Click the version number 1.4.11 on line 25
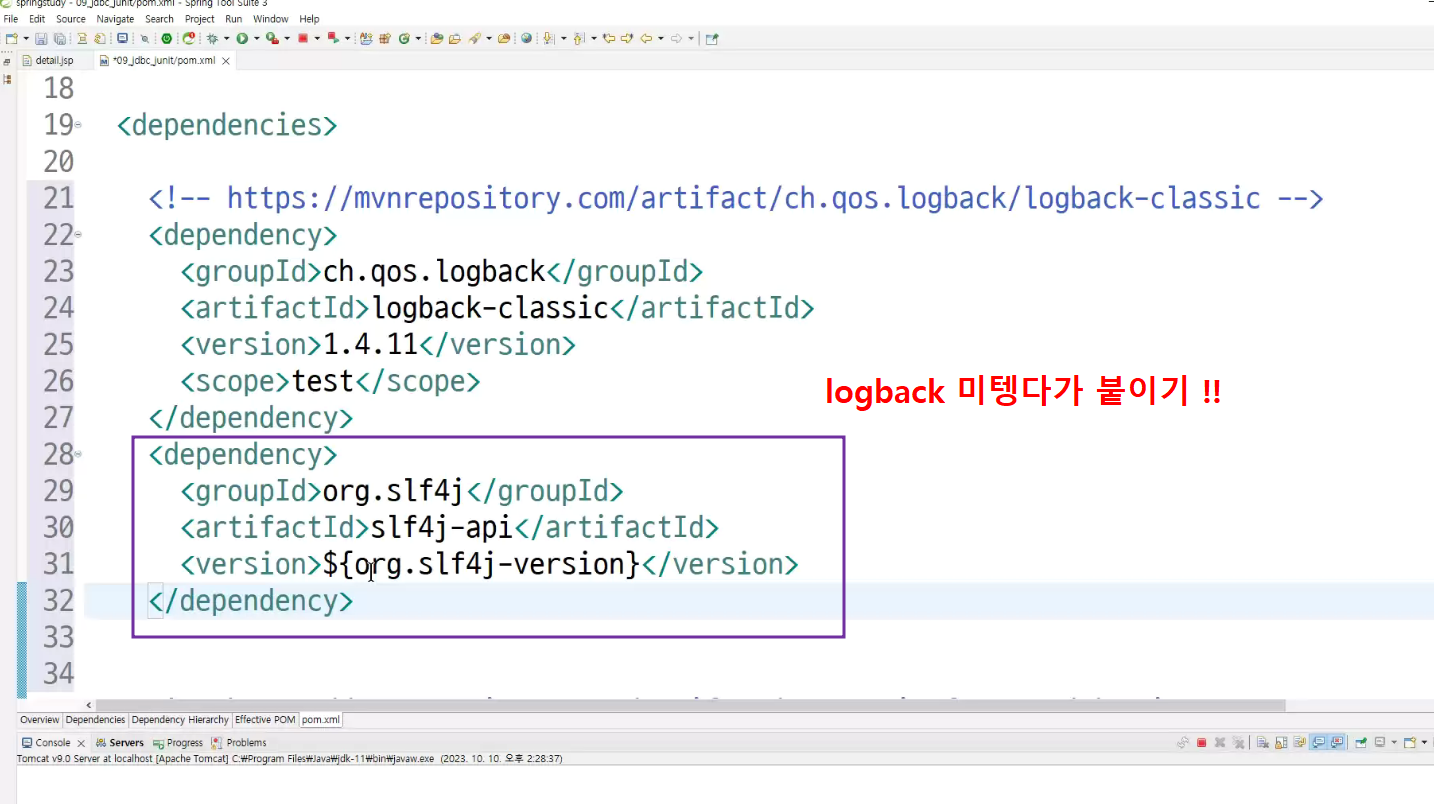 (370, 344)
